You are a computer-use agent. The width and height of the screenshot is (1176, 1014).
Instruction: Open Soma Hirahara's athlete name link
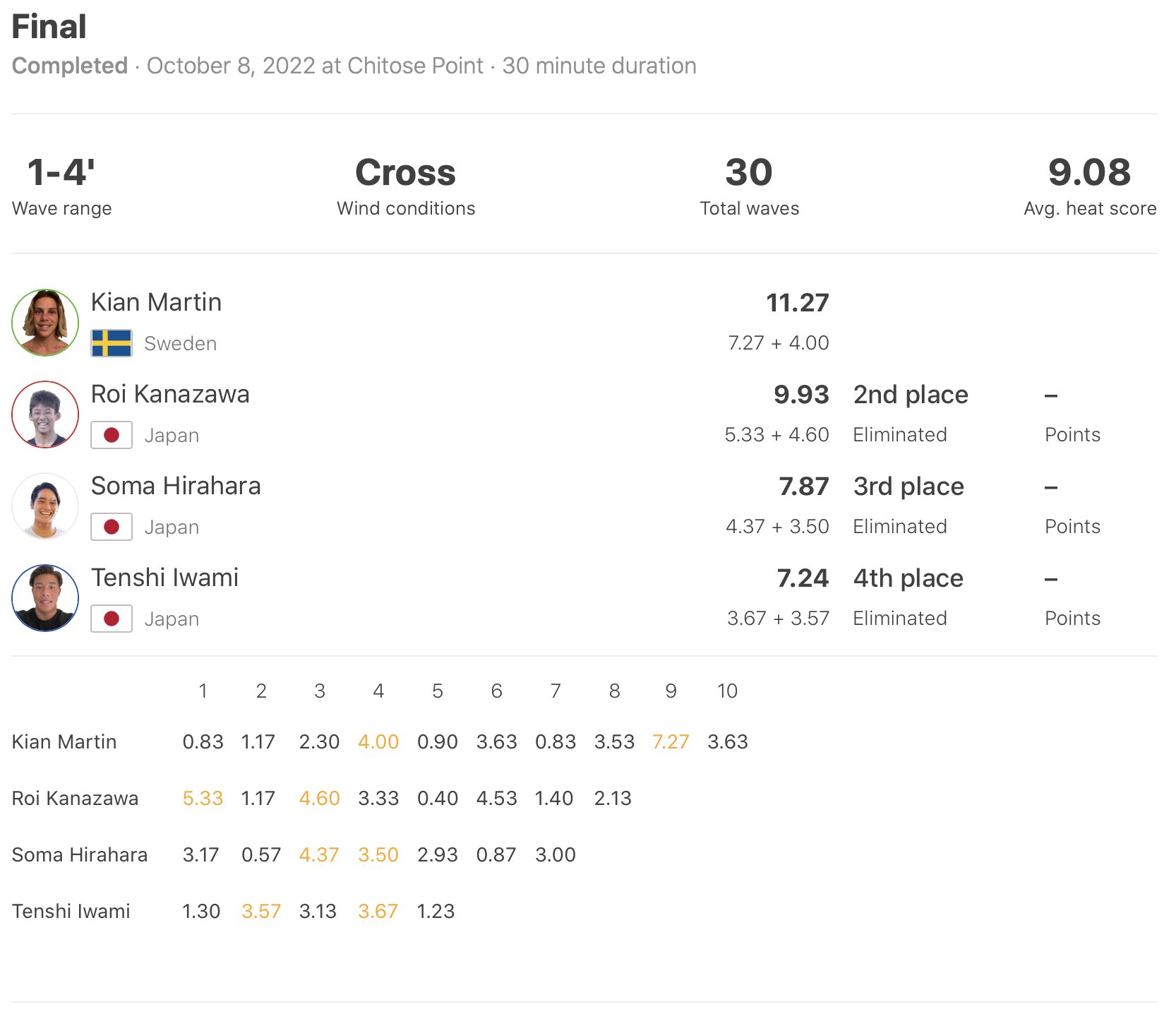pos(176,486)
